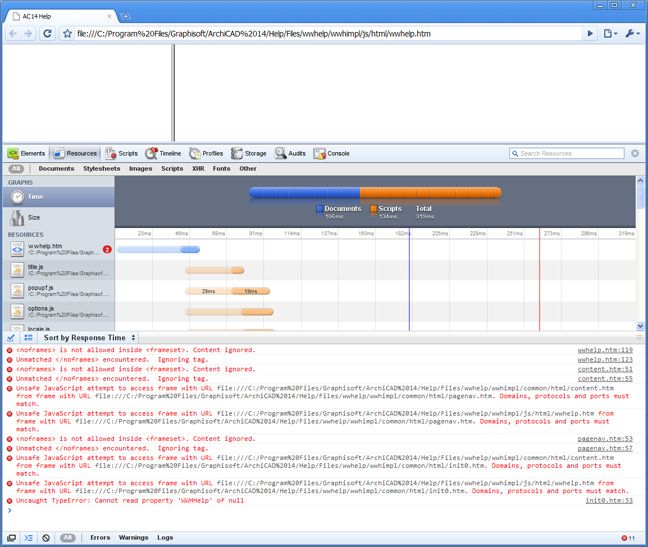
Task: Filter resources by Fonts
Action: coord(221,169)
